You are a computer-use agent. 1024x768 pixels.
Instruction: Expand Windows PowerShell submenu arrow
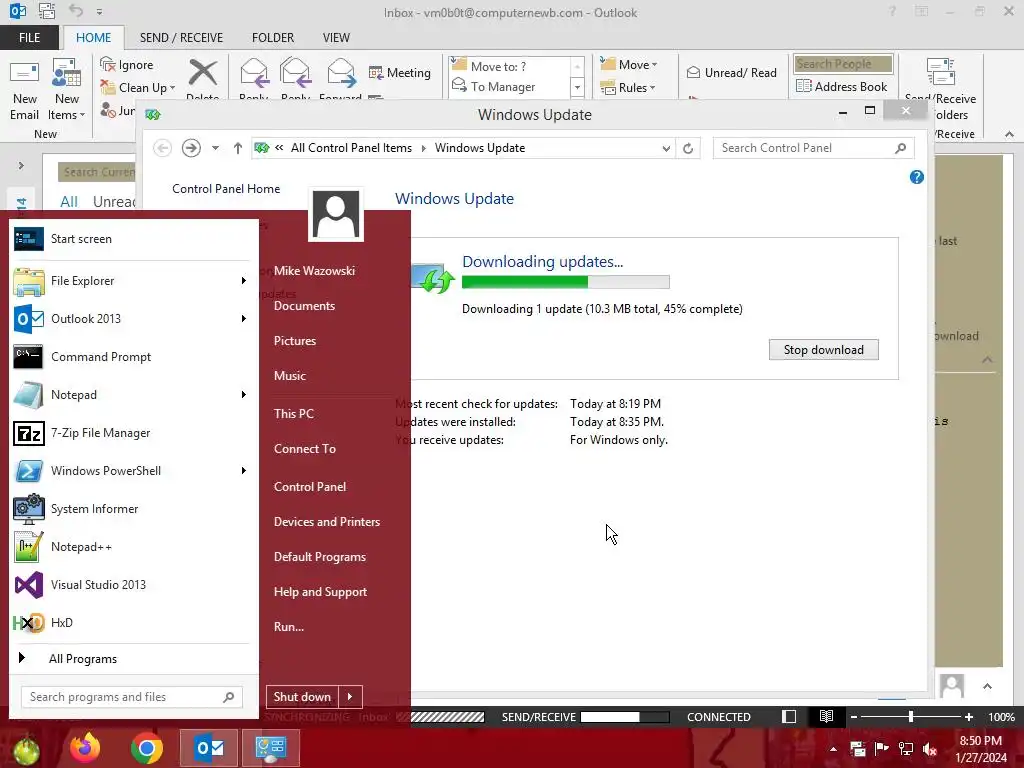click(244, 470)
